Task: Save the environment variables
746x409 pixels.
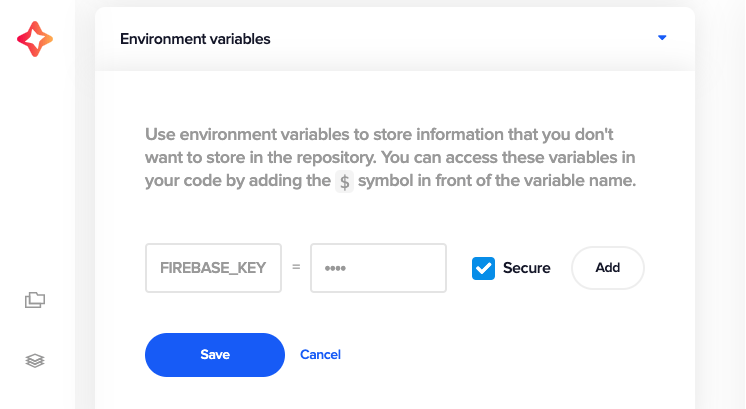Action: [215, 355]
